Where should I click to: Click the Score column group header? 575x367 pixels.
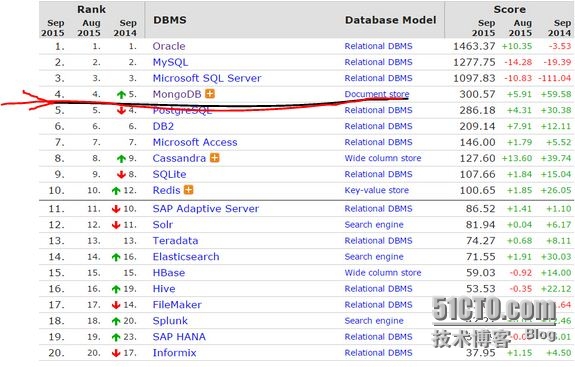click(x=510, y=9)
